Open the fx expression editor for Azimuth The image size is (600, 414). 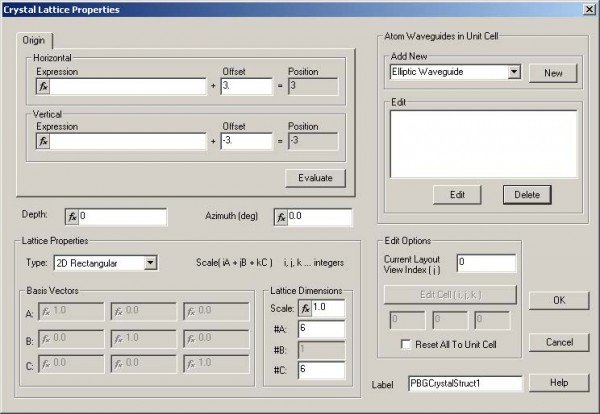280,216
